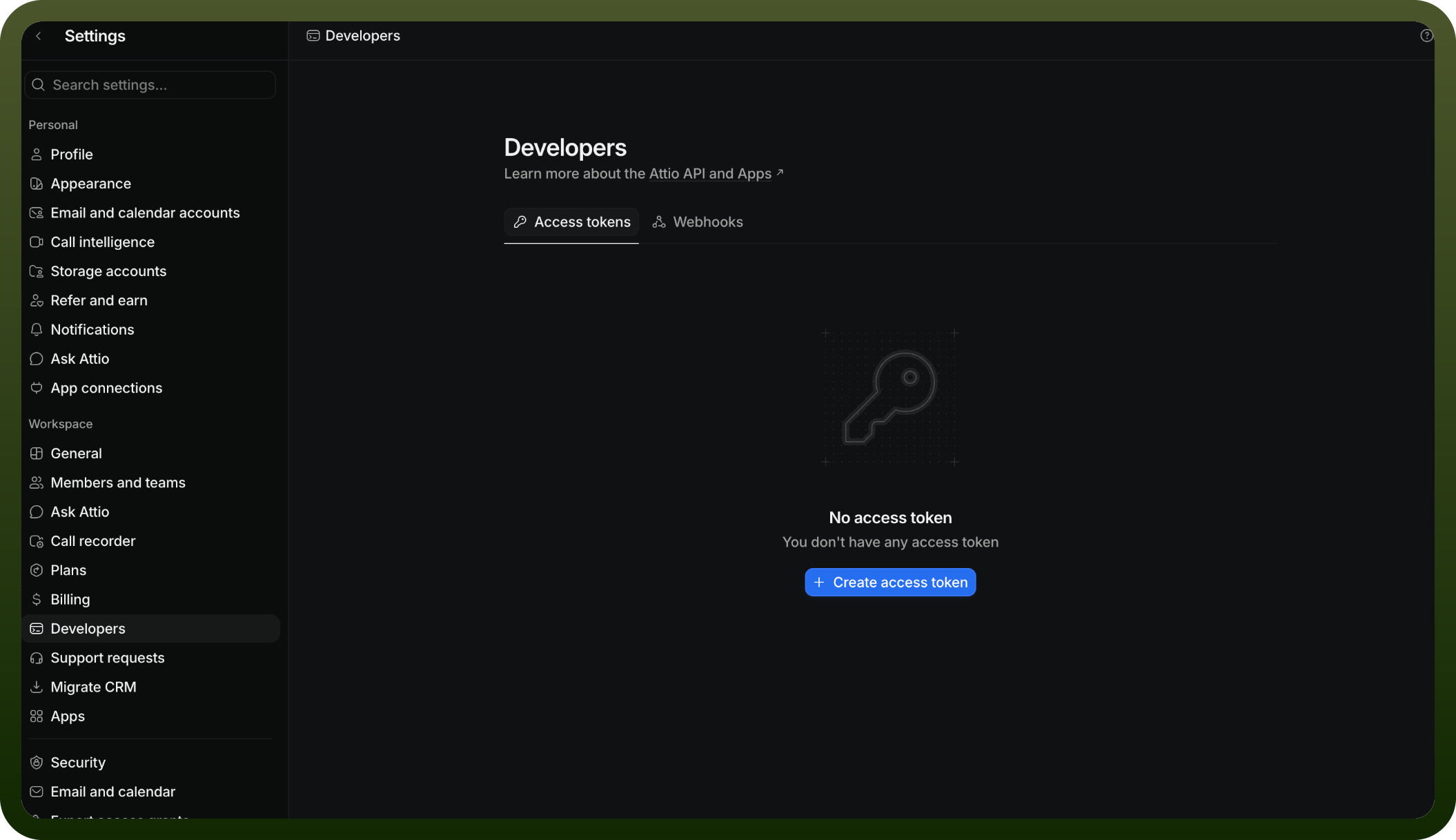Image resolution: width=1456 pixels, height=840 pixels.
Task: Open Plans settings
Action: 150,570
